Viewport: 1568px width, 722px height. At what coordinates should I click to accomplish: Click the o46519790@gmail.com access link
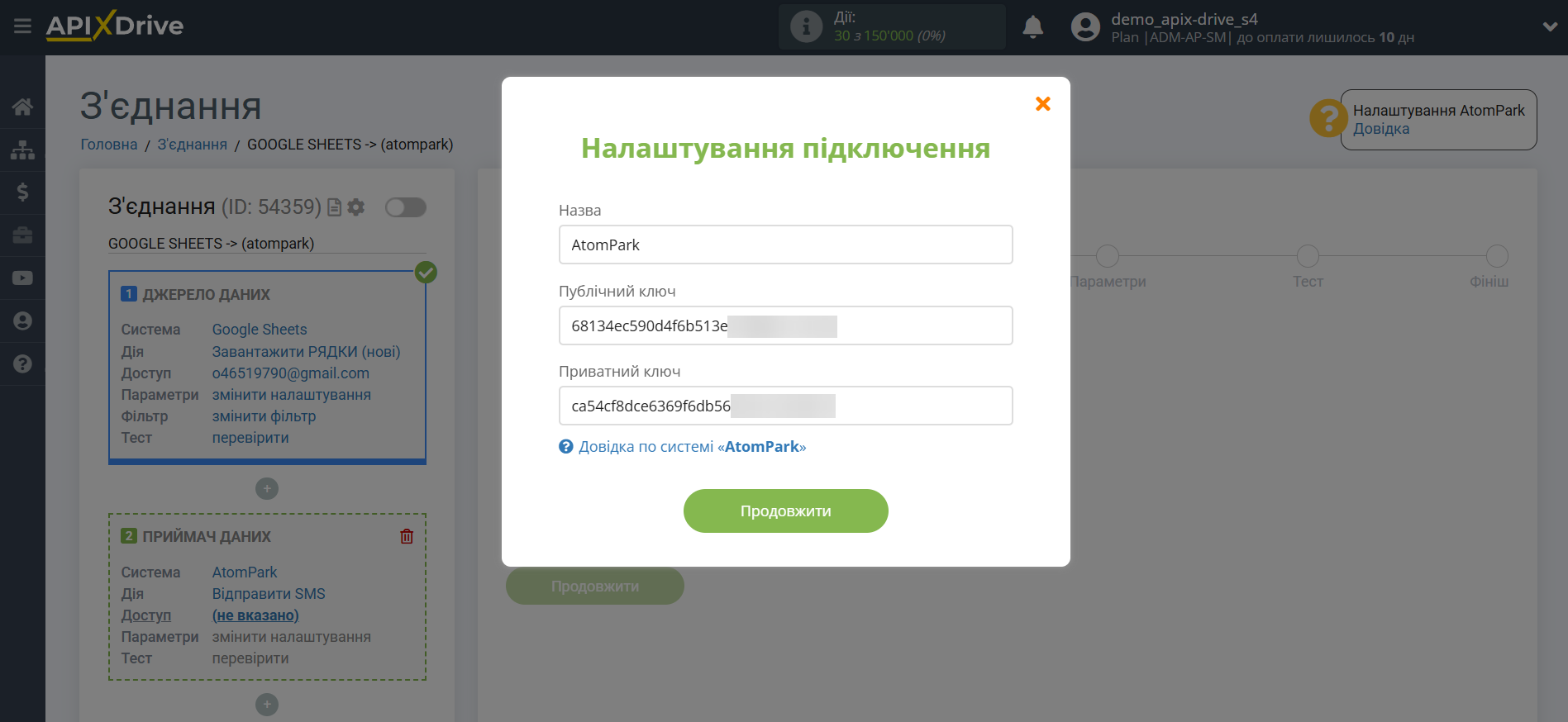pos(290,373)
